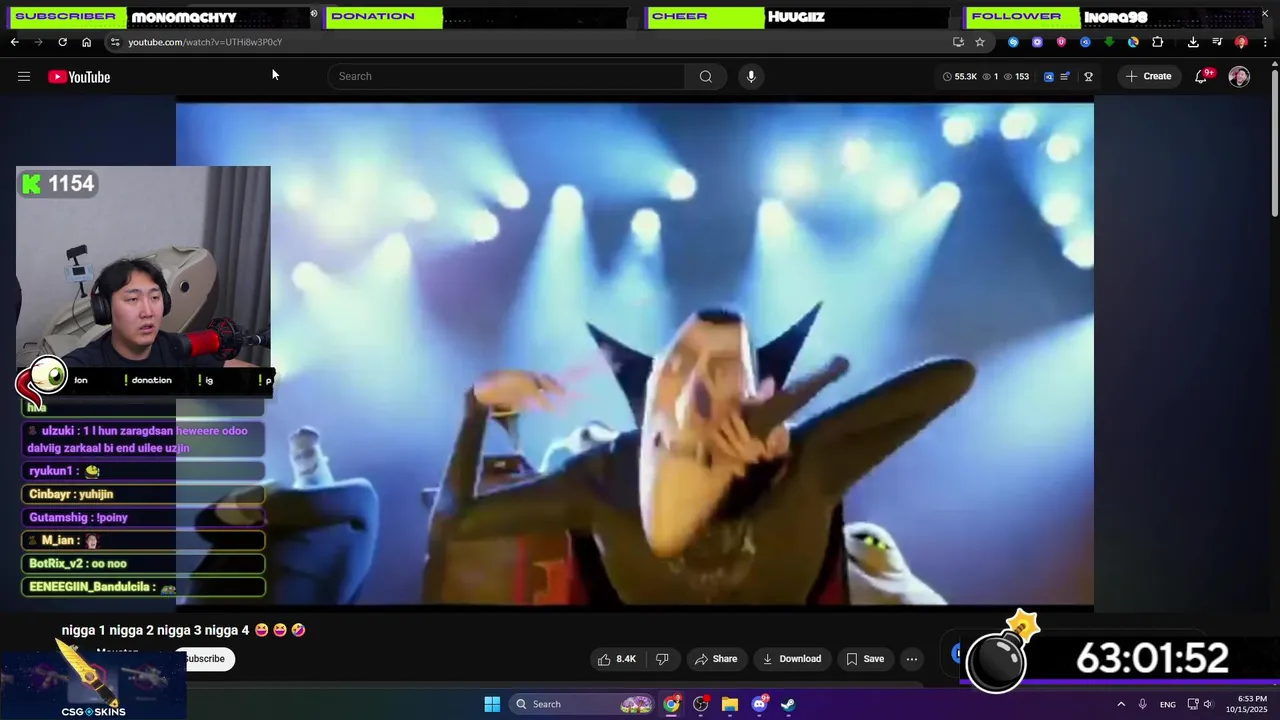Image resolution: width=1280 pixels, height=720 pixels.
Task: Subscribe to the channel
Action: 205,659
